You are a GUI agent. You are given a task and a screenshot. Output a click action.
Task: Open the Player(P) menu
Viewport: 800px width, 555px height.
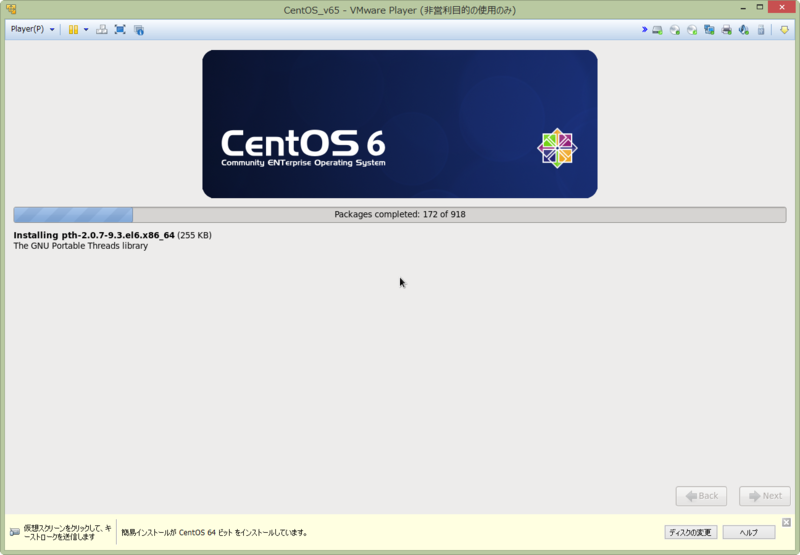[32, 29]
